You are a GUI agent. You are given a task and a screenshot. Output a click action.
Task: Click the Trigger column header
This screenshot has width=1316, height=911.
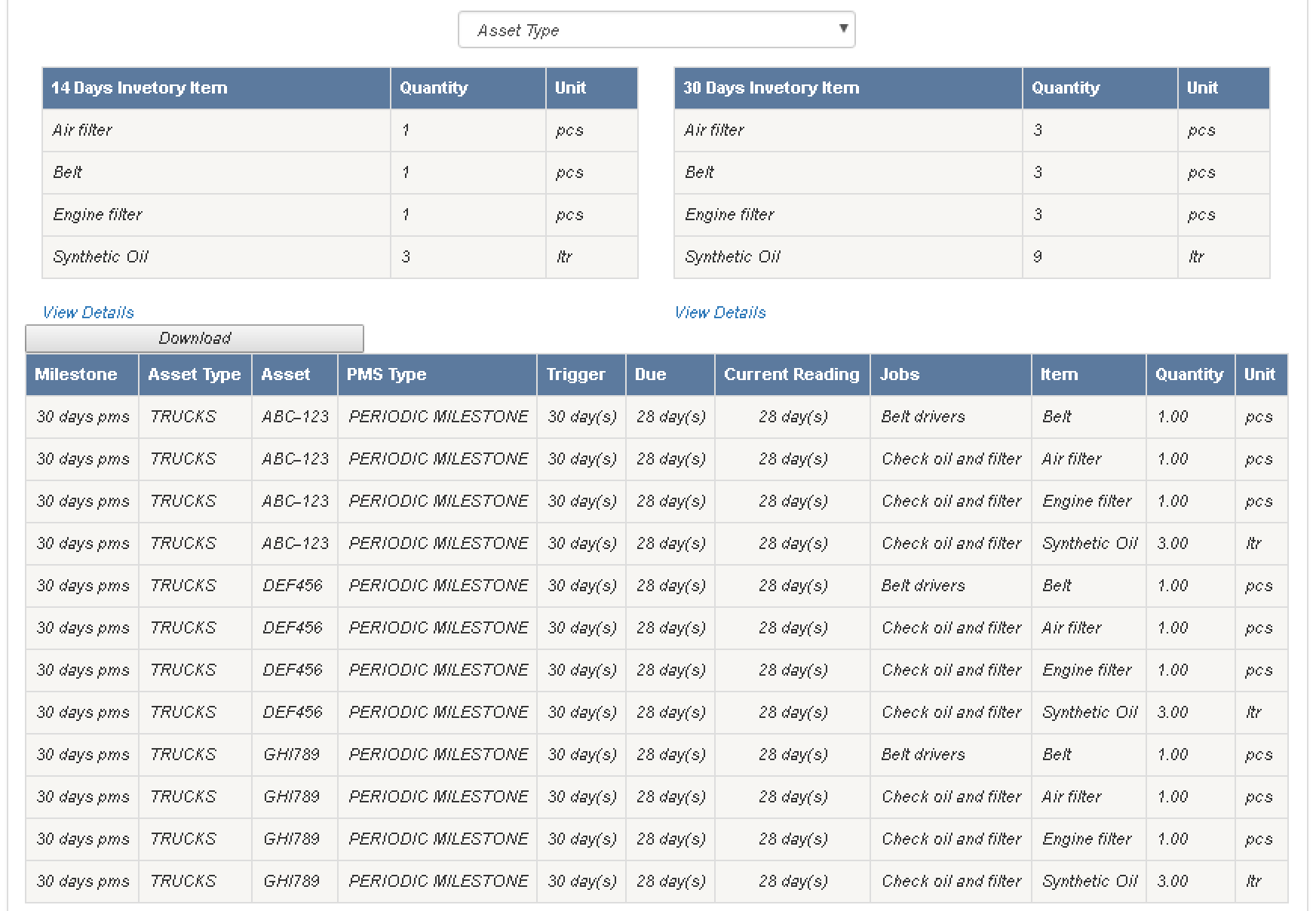[x=575, y=375]
